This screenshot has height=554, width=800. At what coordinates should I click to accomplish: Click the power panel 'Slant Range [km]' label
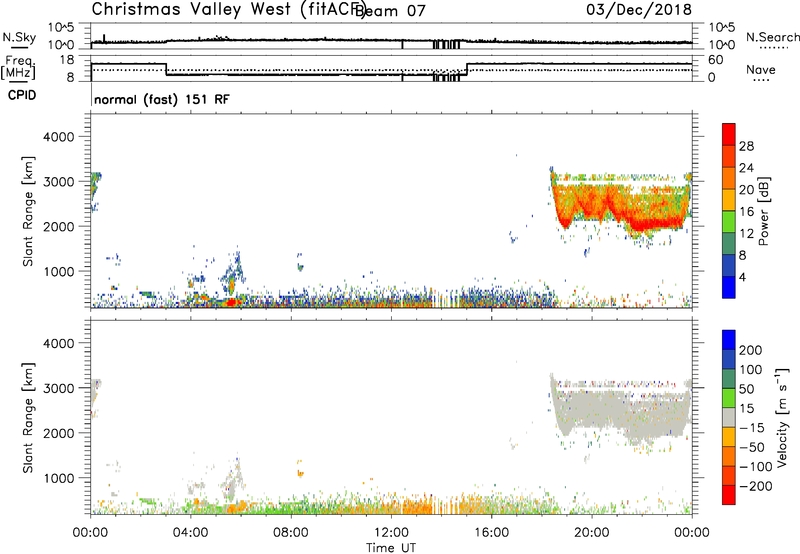(28, 211)
